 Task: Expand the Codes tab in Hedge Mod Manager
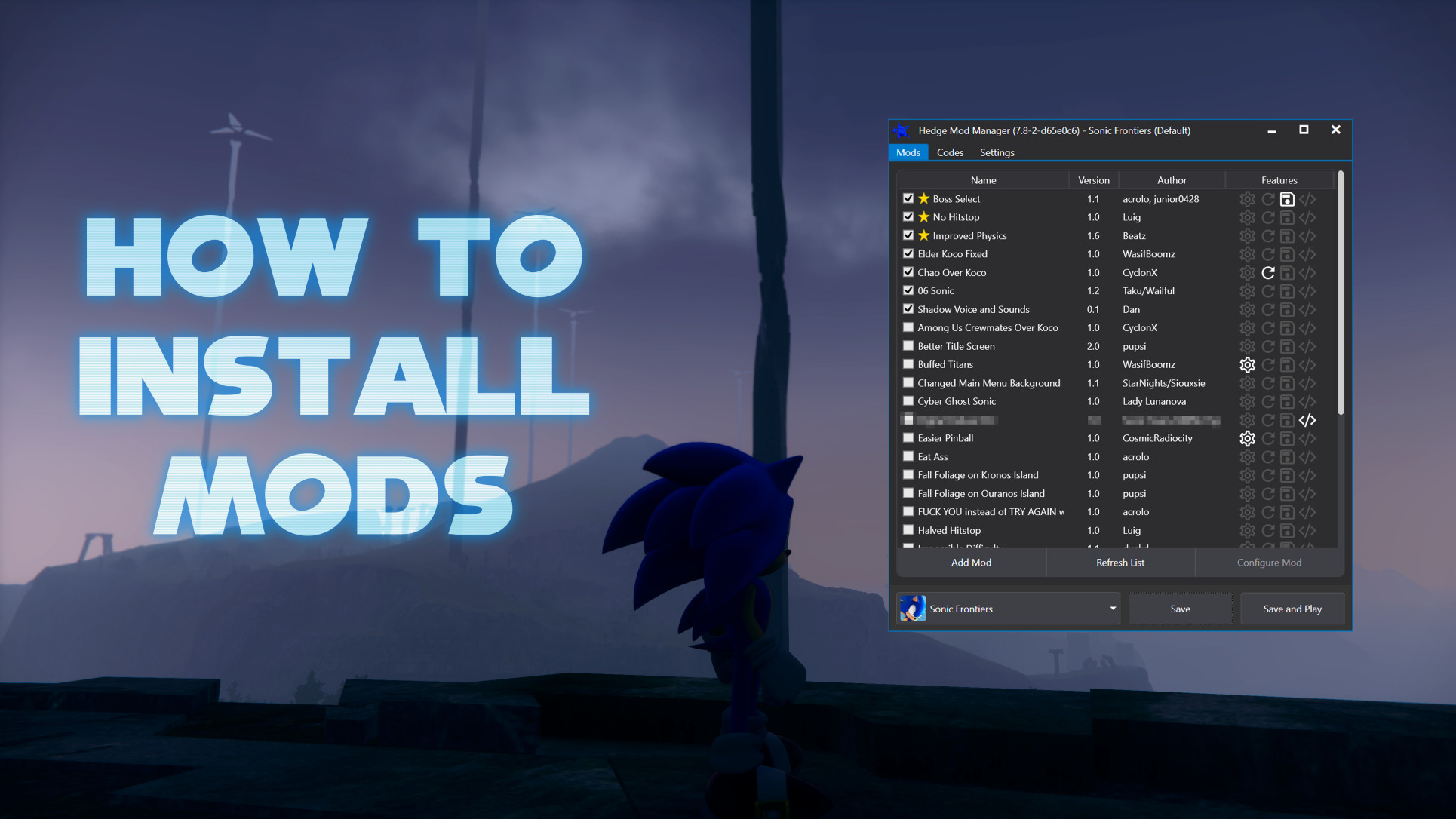949,152
